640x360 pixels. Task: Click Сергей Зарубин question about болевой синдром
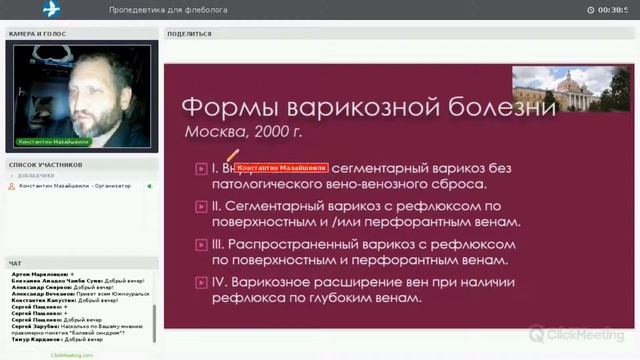tap(77, 330)
